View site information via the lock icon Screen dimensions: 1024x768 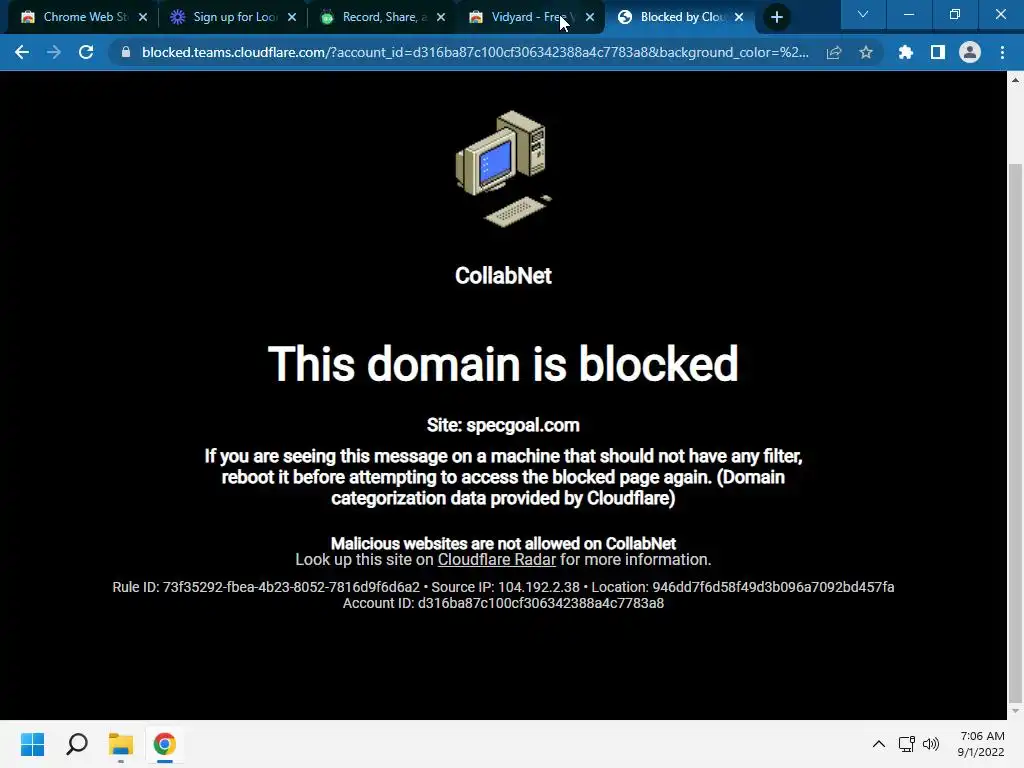coord(126,52)
